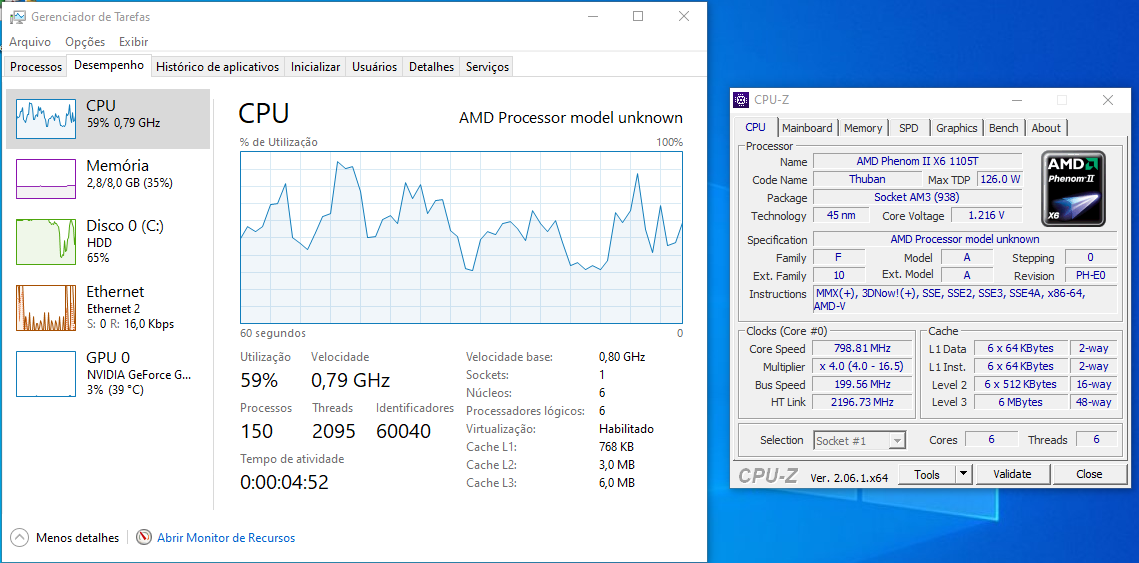This screenshot has height=563, width=1139.
Task: Select the CPU tab in CPU-Z
Action: click(x=755, y=127)
